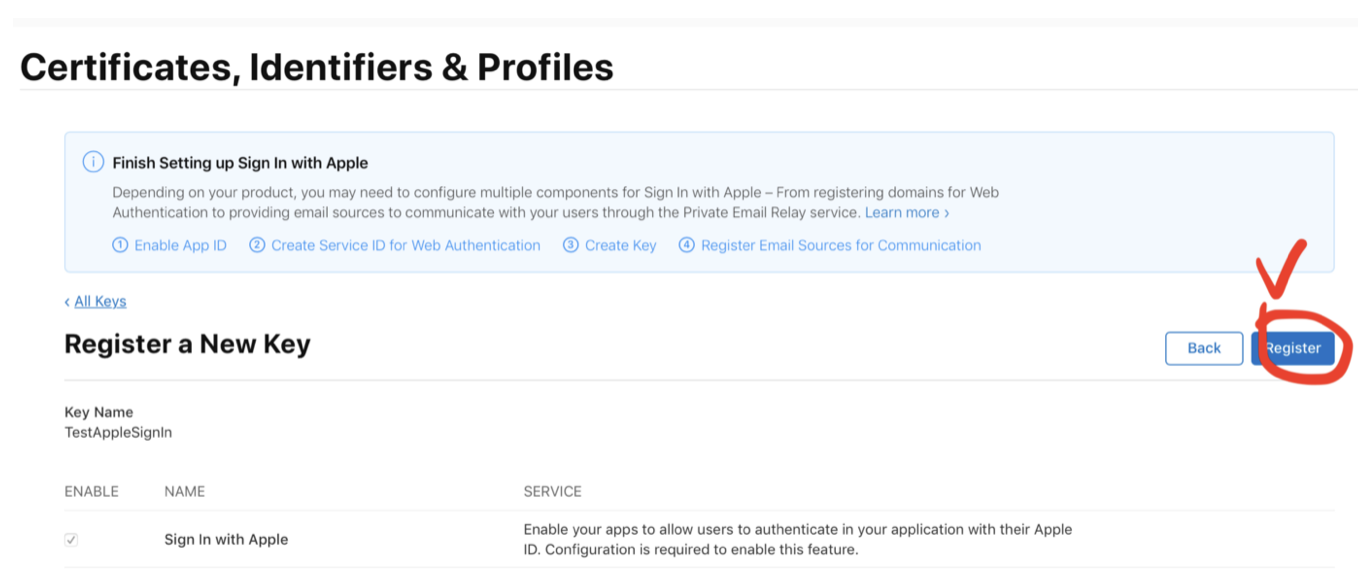The width and height of the screenshot is (1358, 582).
Task: Click the SERVICE column header
Action: tap(552, 491)
